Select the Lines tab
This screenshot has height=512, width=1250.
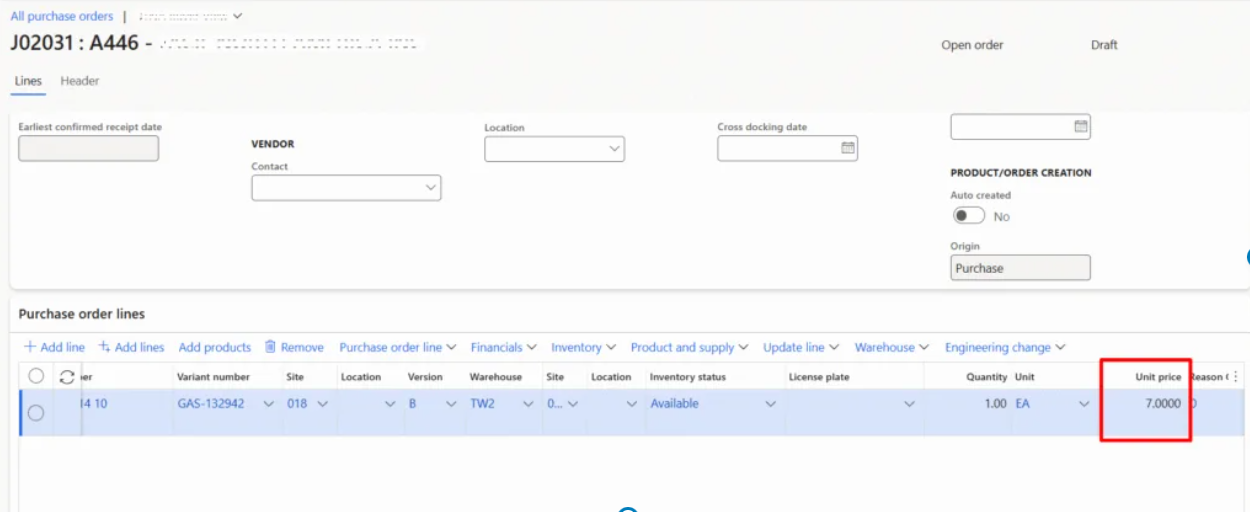[x=28, y=81]
